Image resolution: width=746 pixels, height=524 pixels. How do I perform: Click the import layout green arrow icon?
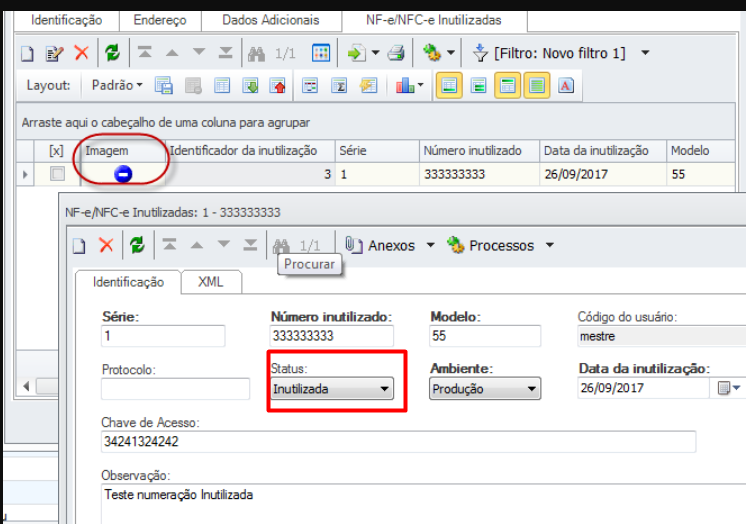(x=250, y=86)
